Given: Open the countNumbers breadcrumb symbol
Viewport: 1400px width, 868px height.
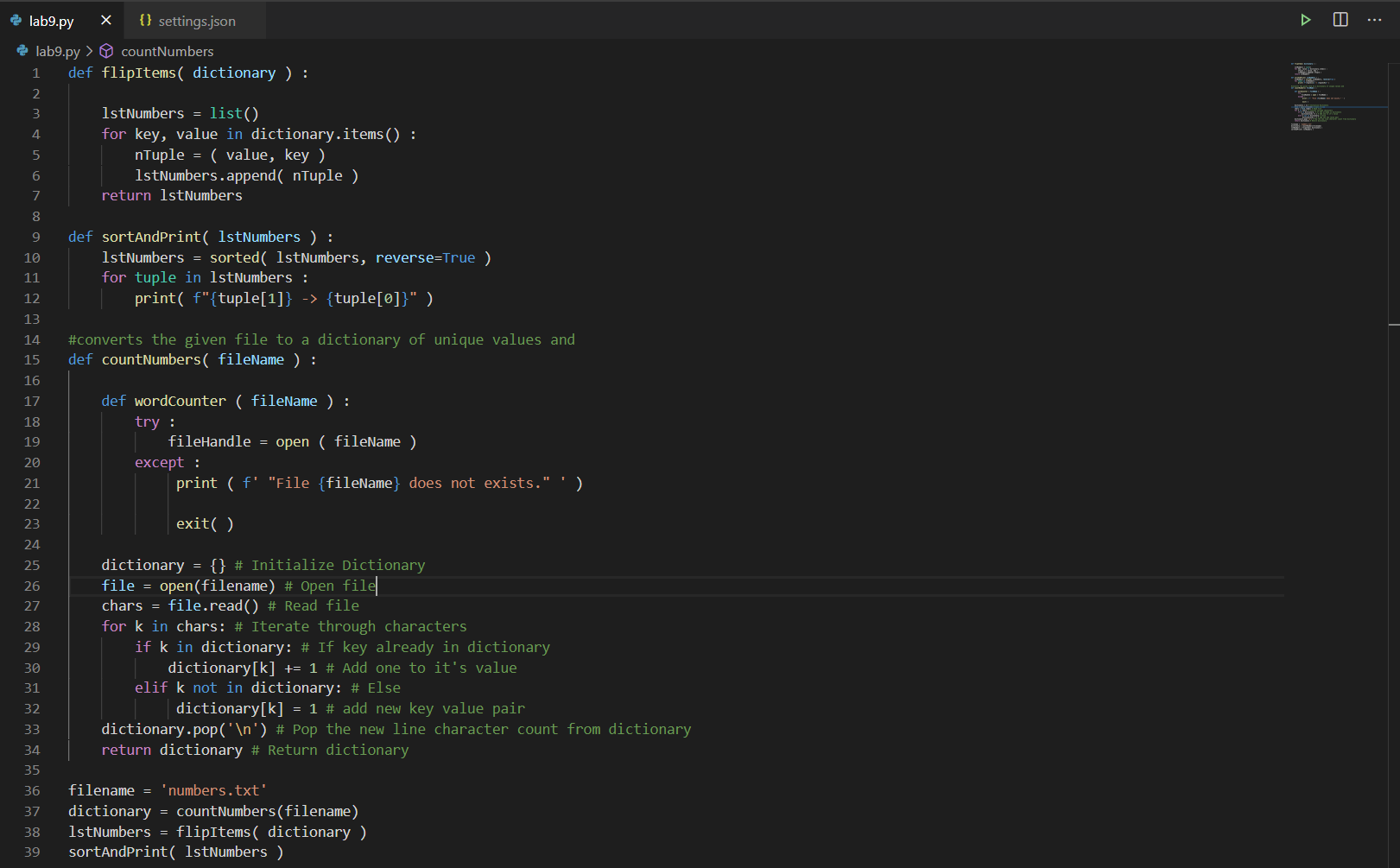Looking at the screenshot, I should (167, 51).
